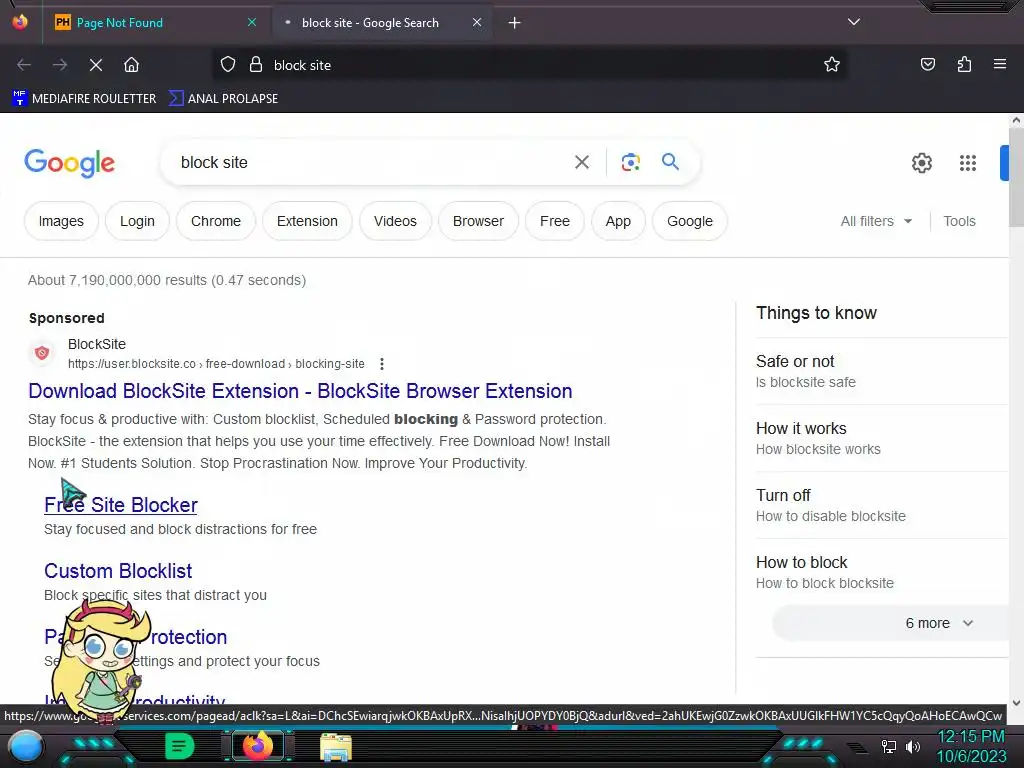Open the list all tabs dropdown
Screen dimensions: 1024x768
[x=854, y=22]
